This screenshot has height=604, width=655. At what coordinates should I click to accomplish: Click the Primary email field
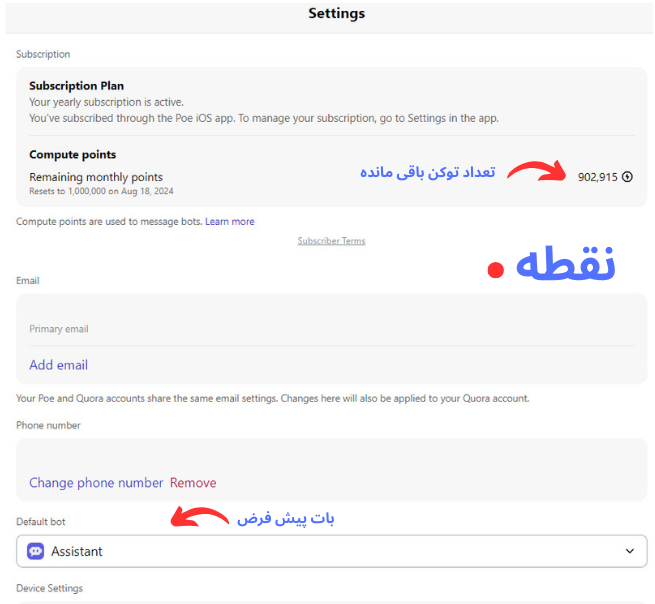click(332, 329)
